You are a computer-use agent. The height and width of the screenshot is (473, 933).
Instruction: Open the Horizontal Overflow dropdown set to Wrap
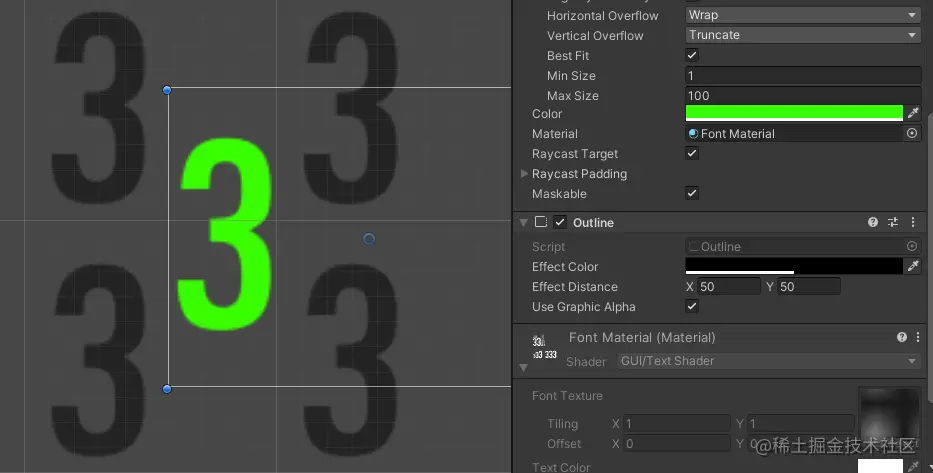point(803,15)
